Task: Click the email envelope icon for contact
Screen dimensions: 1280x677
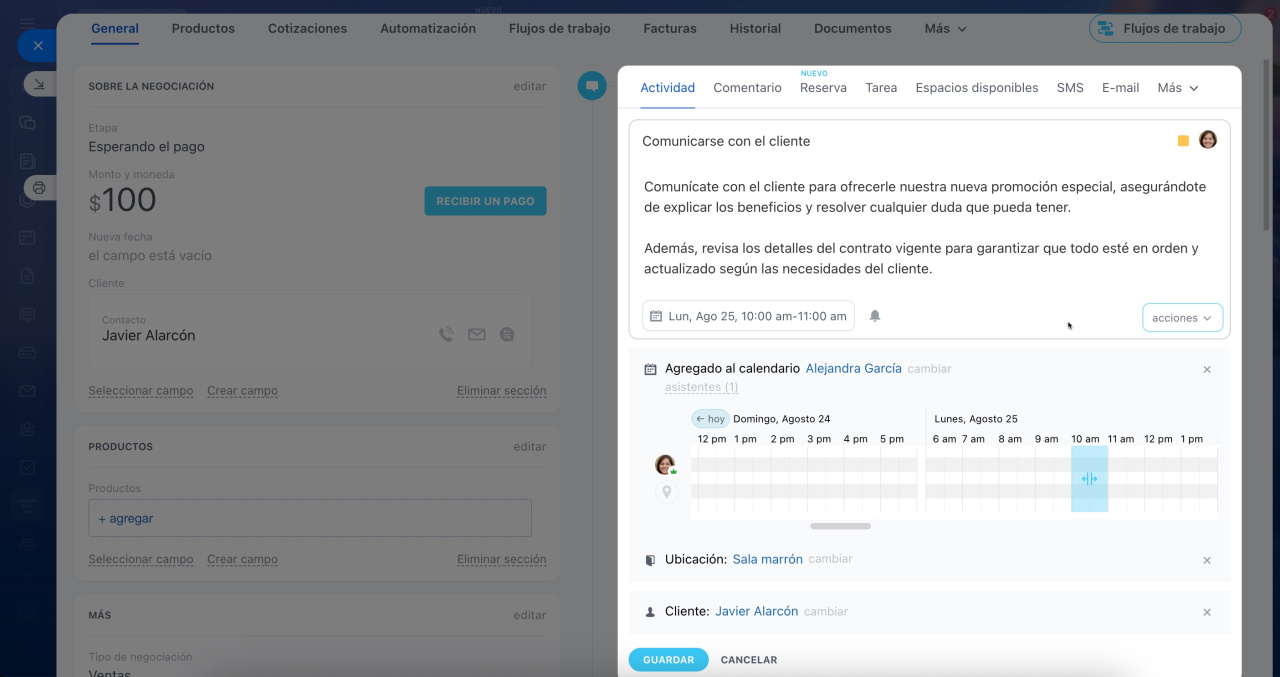Action: pyautogui.click(x=477, y=335)
